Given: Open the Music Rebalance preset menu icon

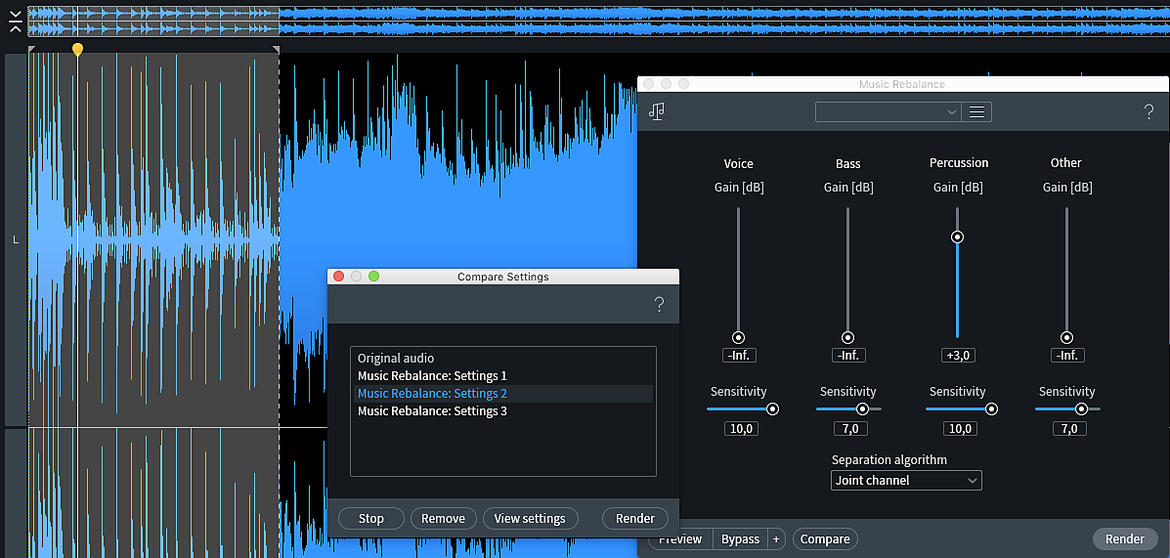Looking at the screenshot, I should coord(977,112).
